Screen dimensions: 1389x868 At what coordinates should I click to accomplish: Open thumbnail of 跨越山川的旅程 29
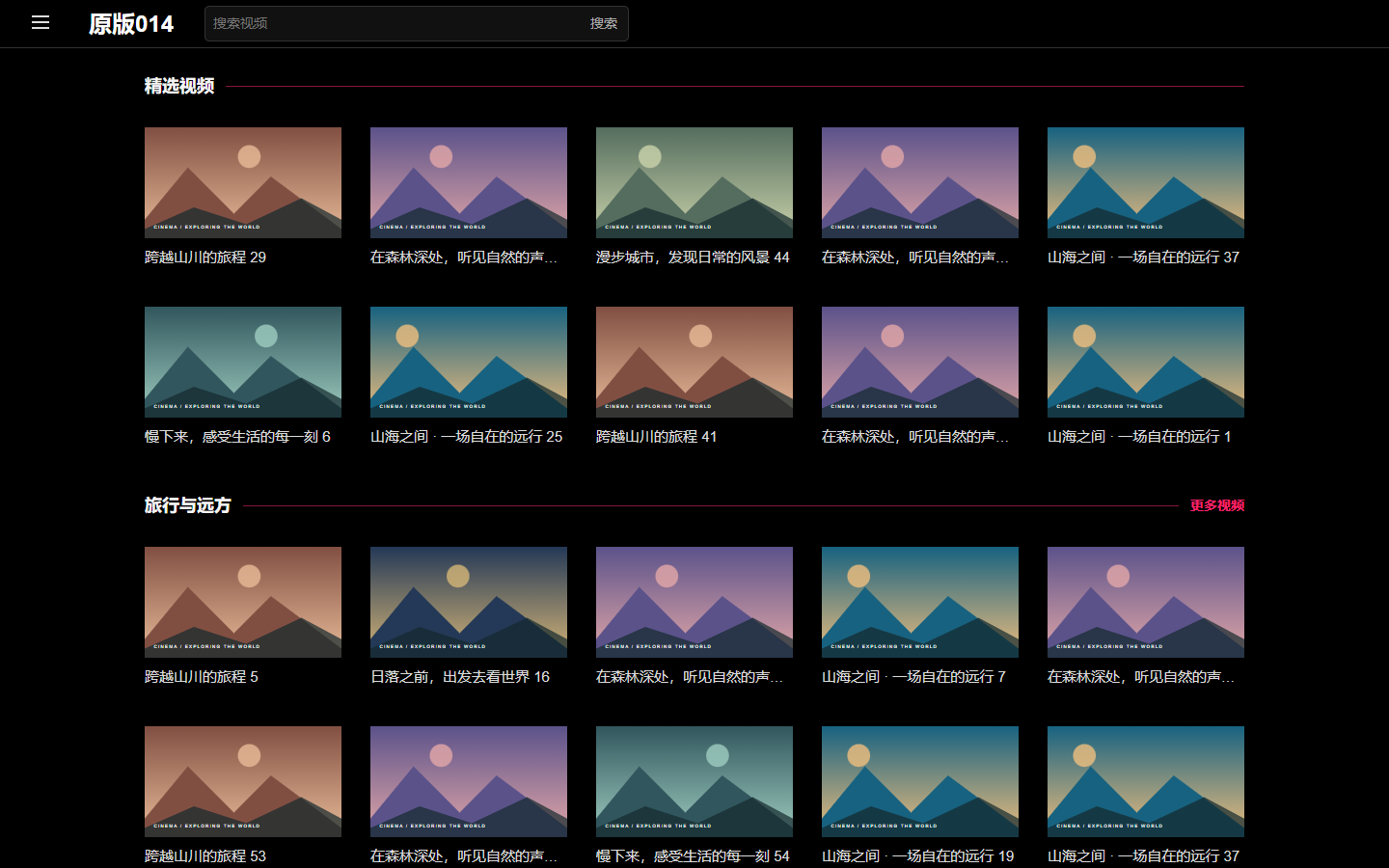[243, 182]
